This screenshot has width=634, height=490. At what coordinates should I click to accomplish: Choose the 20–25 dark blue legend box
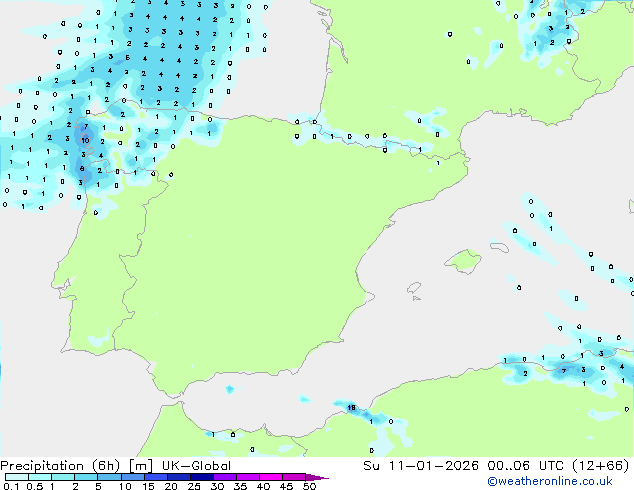point(179,477)
